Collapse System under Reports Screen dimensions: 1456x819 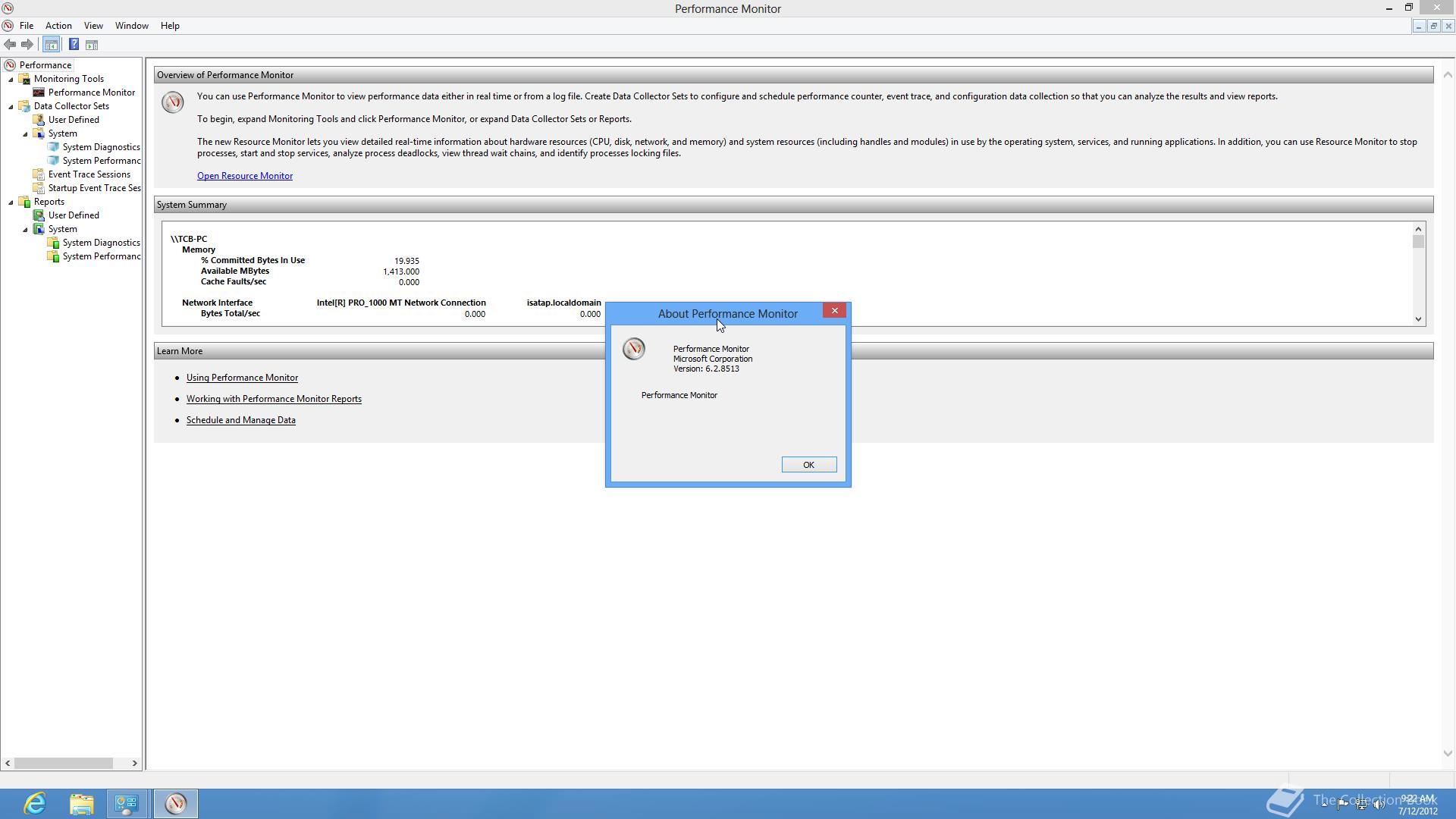pos(25,229)
